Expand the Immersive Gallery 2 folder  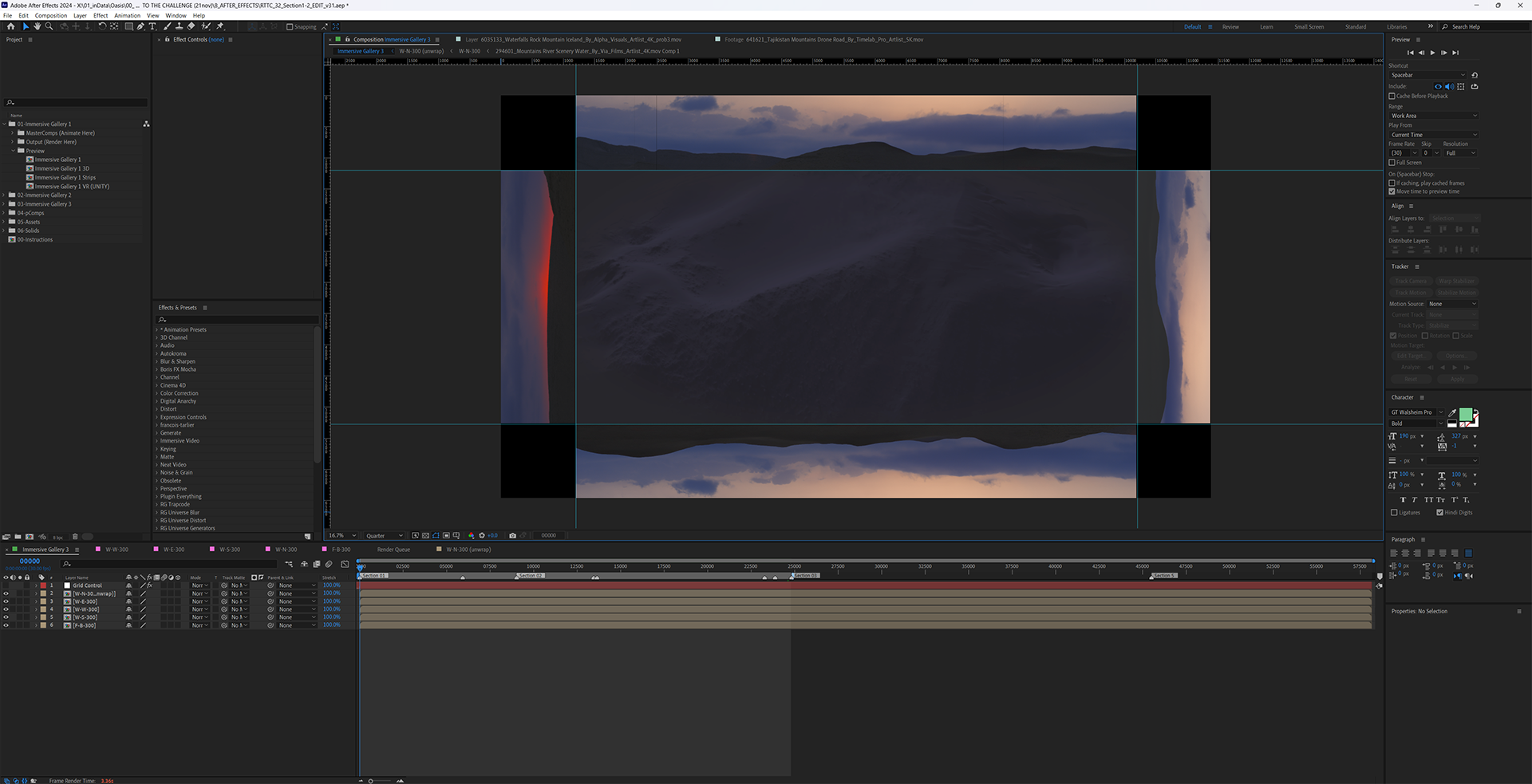(x=5, y=195)
